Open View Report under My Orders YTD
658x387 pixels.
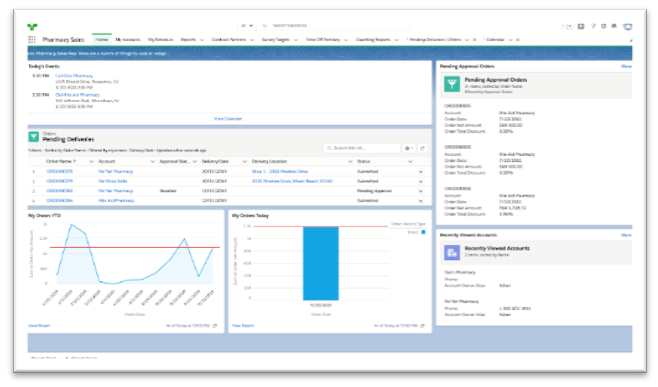click(x=39, y=326)
